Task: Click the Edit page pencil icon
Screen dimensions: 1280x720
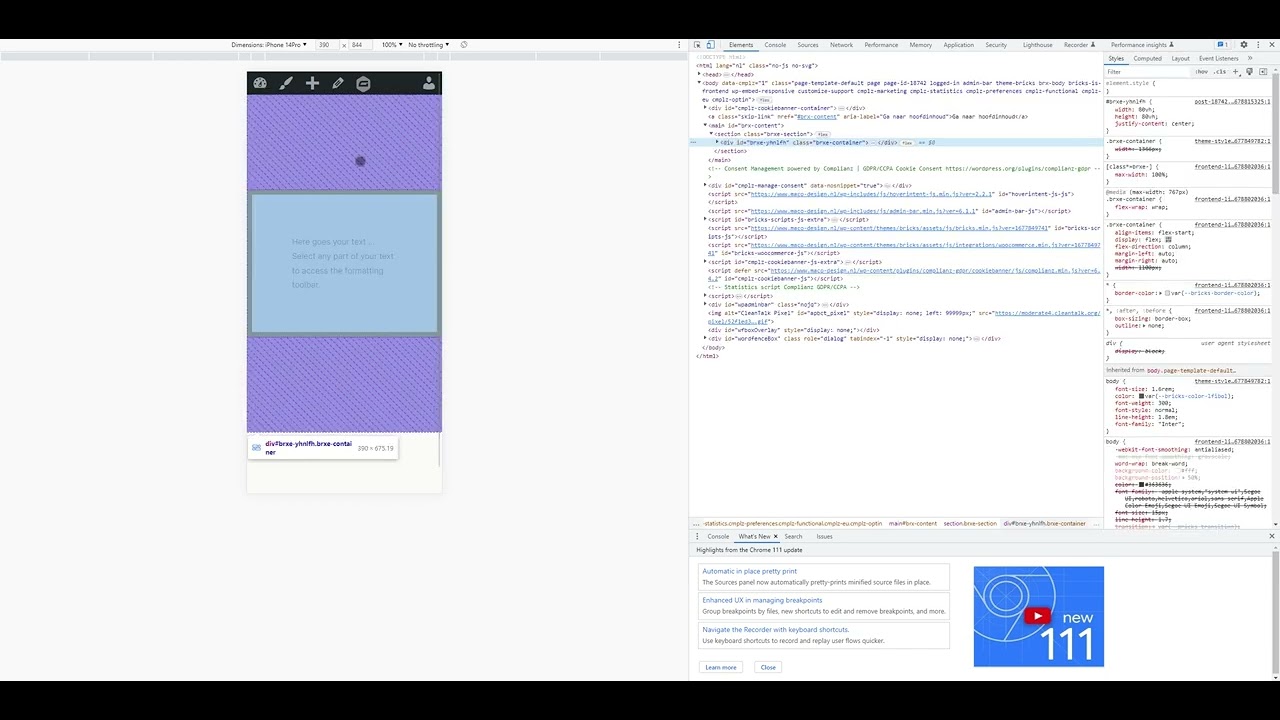Action: click(x=338, y=84)
